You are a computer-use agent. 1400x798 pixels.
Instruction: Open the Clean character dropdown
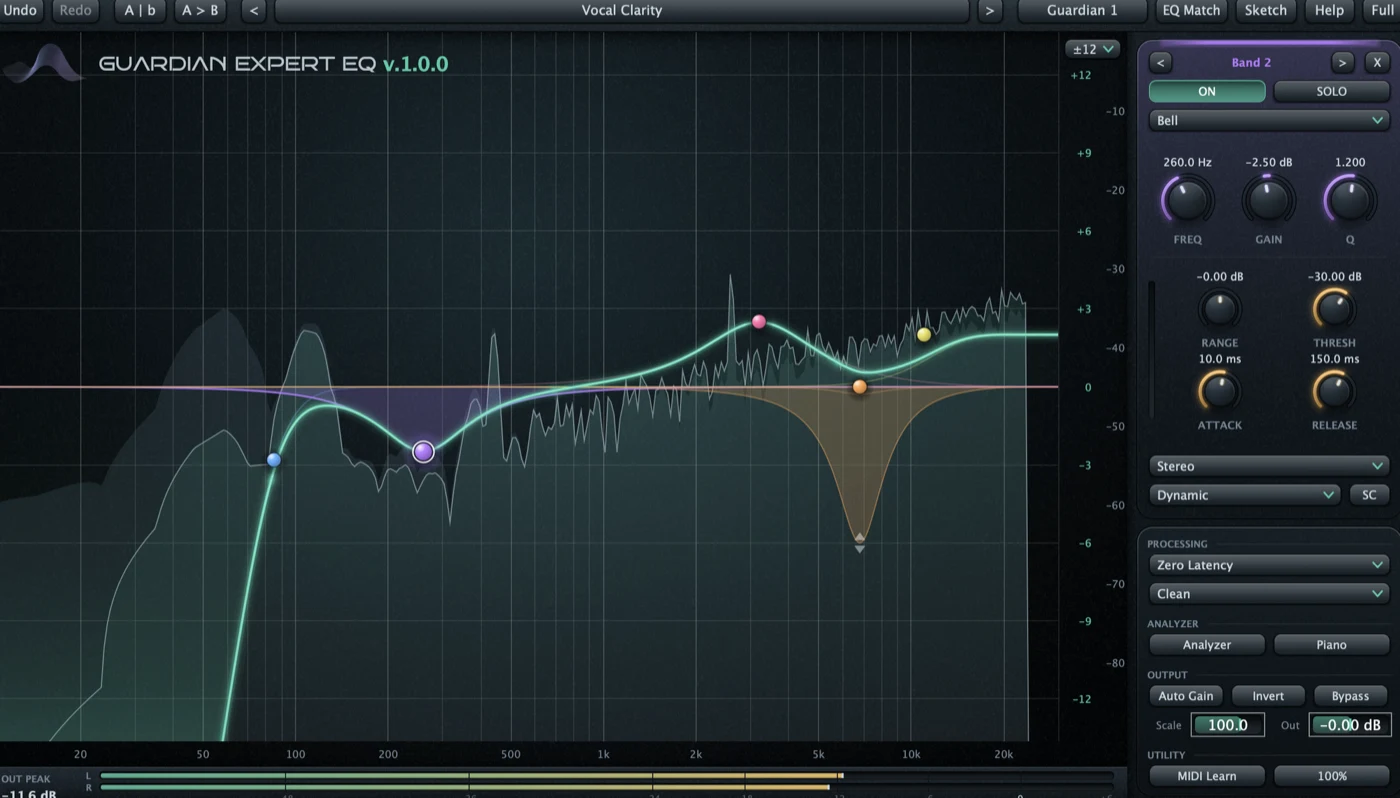pyautogui.click(x=1269, y=594)
